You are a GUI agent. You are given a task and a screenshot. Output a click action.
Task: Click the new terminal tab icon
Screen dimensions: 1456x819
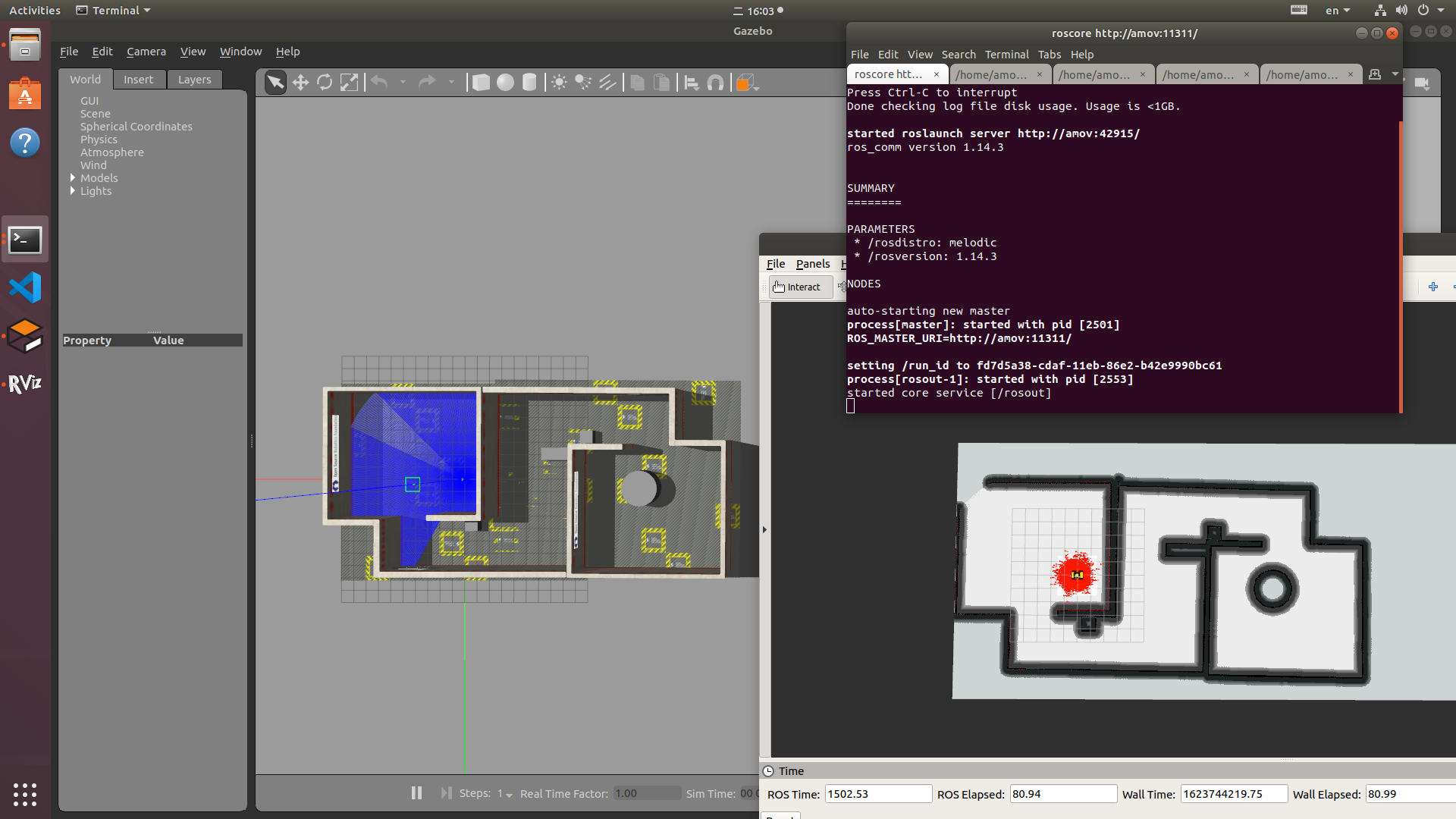coord(1375,74)
